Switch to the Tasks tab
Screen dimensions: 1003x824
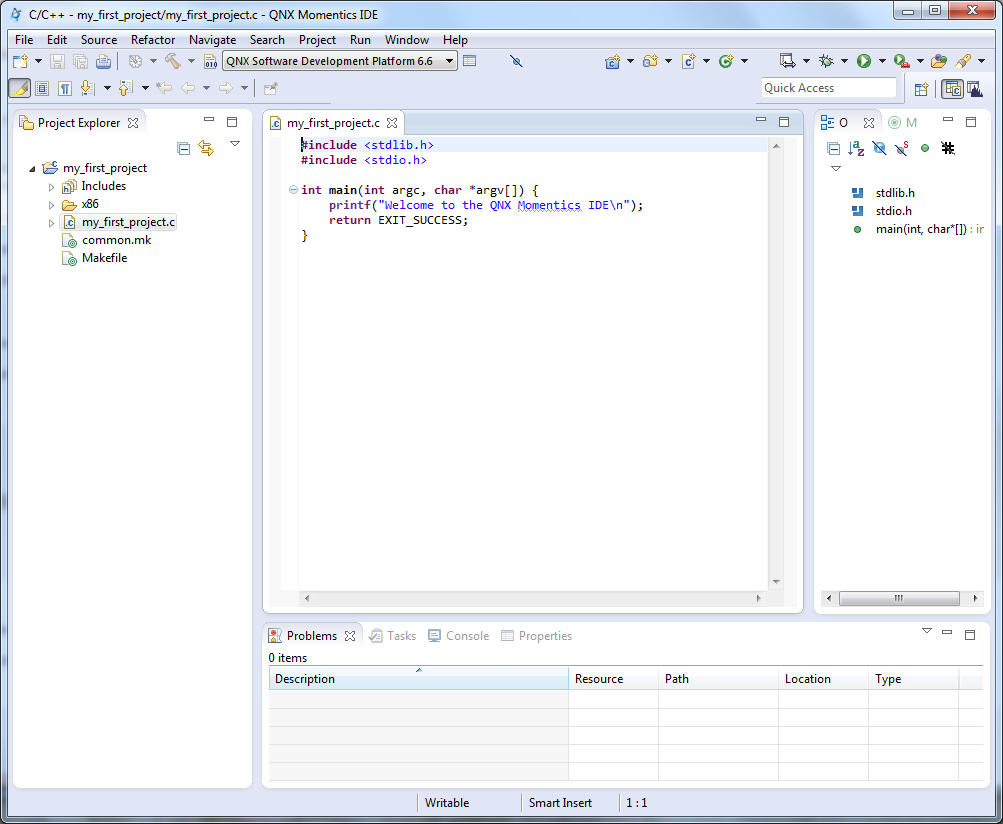pyautogui.click(x=393, y=636)
